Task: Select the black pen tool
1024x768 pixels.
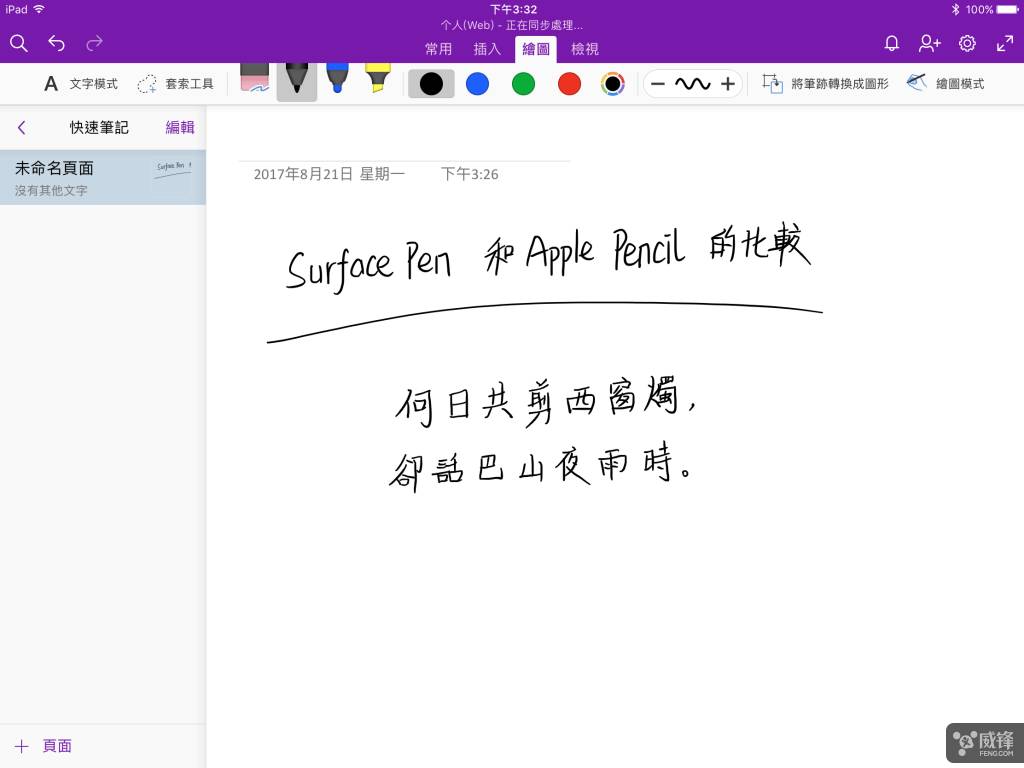Action: pos(297,80)
